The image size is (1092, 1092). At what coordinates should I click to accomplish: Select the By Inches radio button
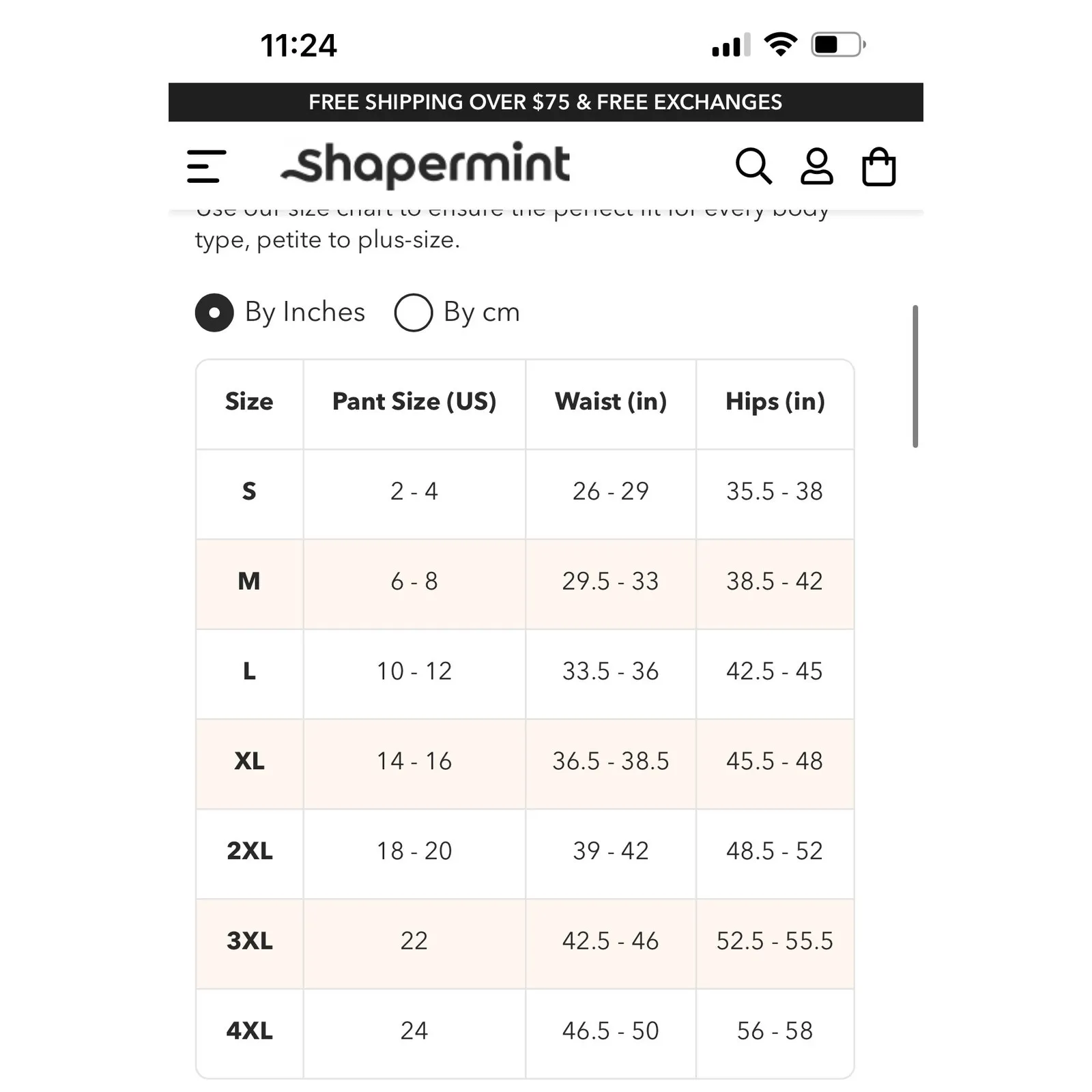[214, 313]
